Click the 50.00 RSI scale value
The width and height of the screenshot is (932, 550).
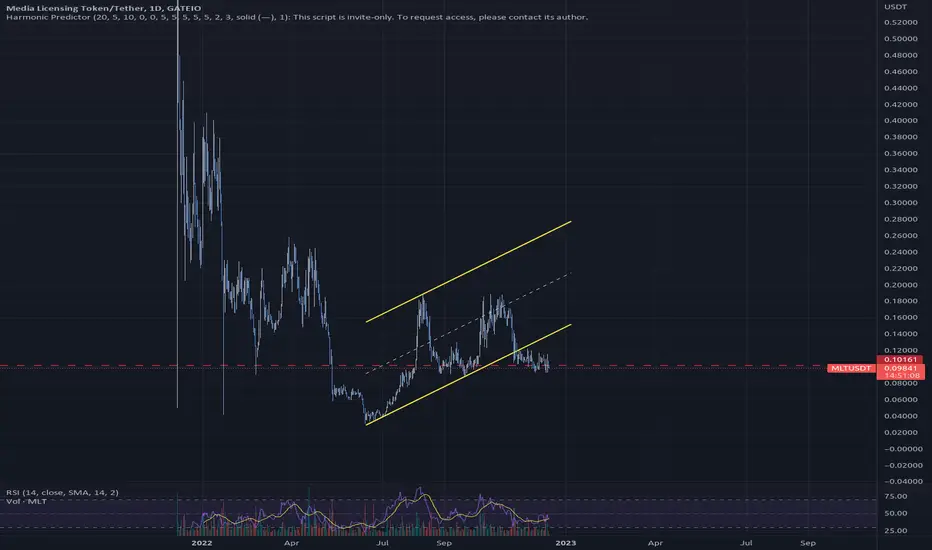(x=896, y=513)
